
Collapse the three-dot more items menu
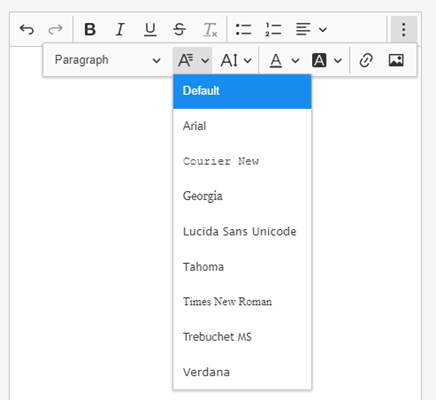coord(404,29)
